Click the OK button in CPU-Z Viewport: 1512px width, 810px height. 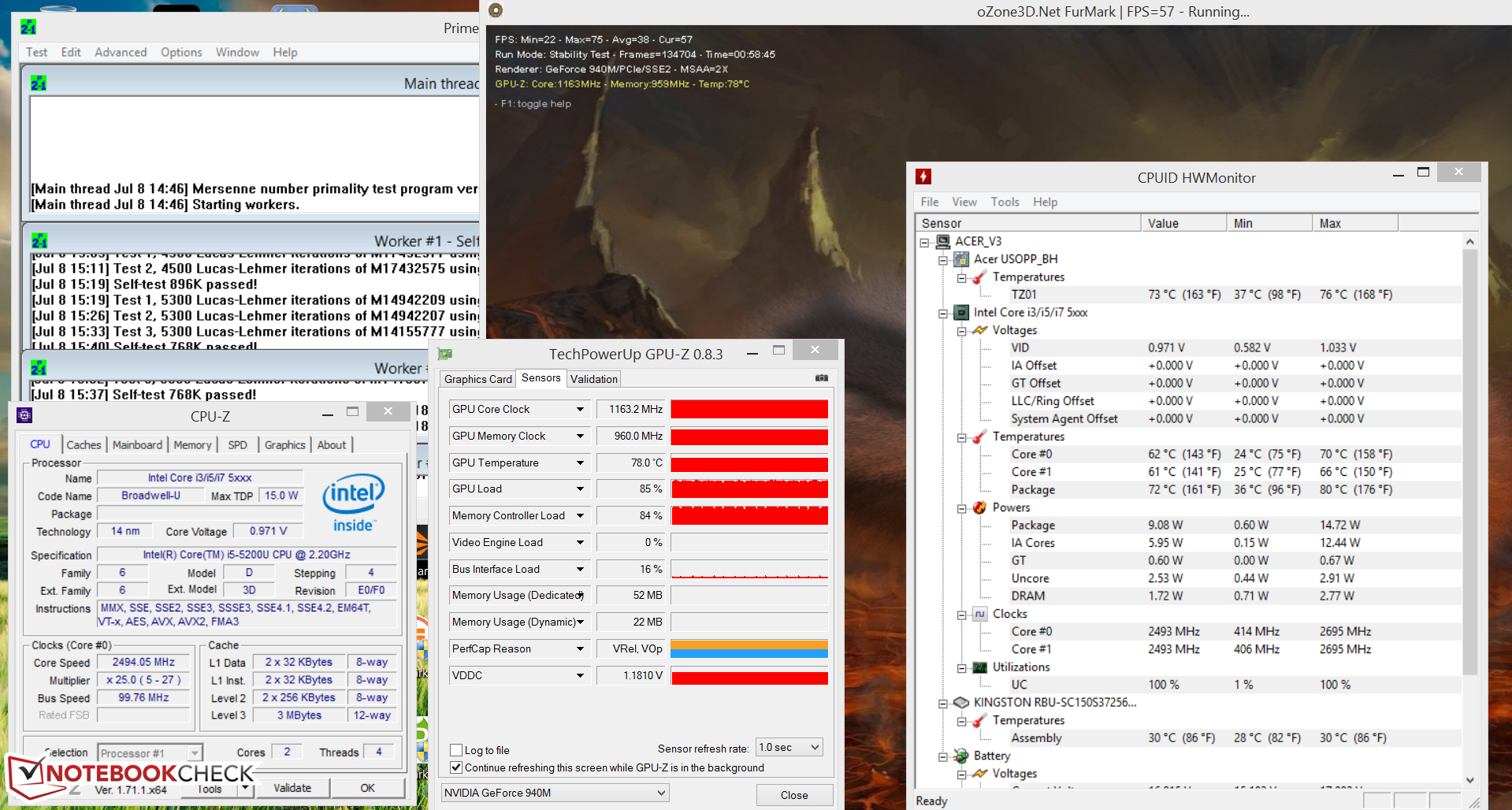click(367, 788)
